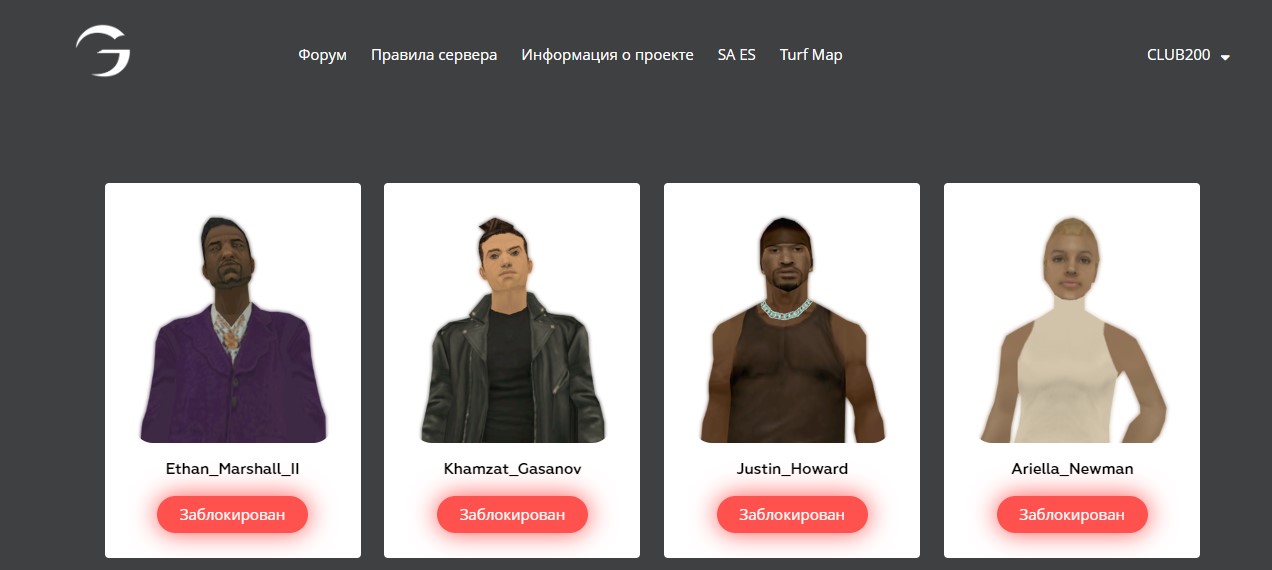Choose Ariella_Newman character avatar
1272x570 pixels.
pyautogui.click(x=1072, y=329)
